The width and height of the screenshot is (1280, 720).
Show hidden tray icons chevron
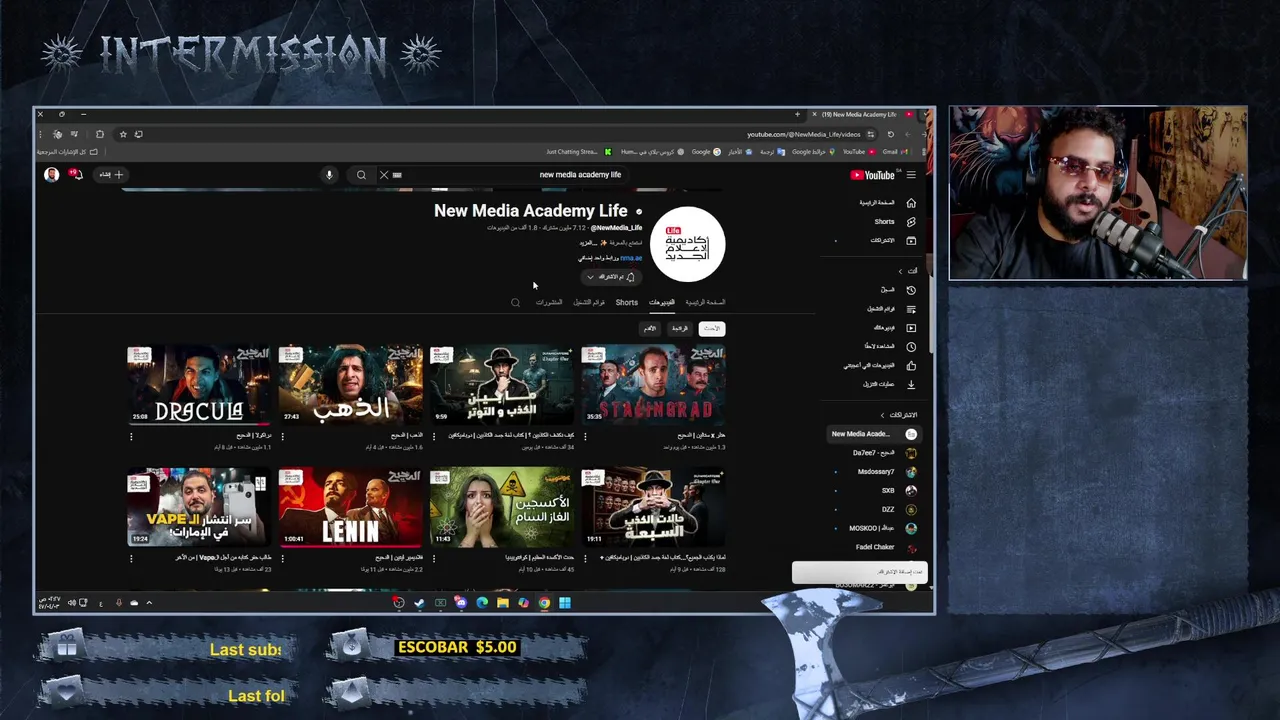point(149,603)
